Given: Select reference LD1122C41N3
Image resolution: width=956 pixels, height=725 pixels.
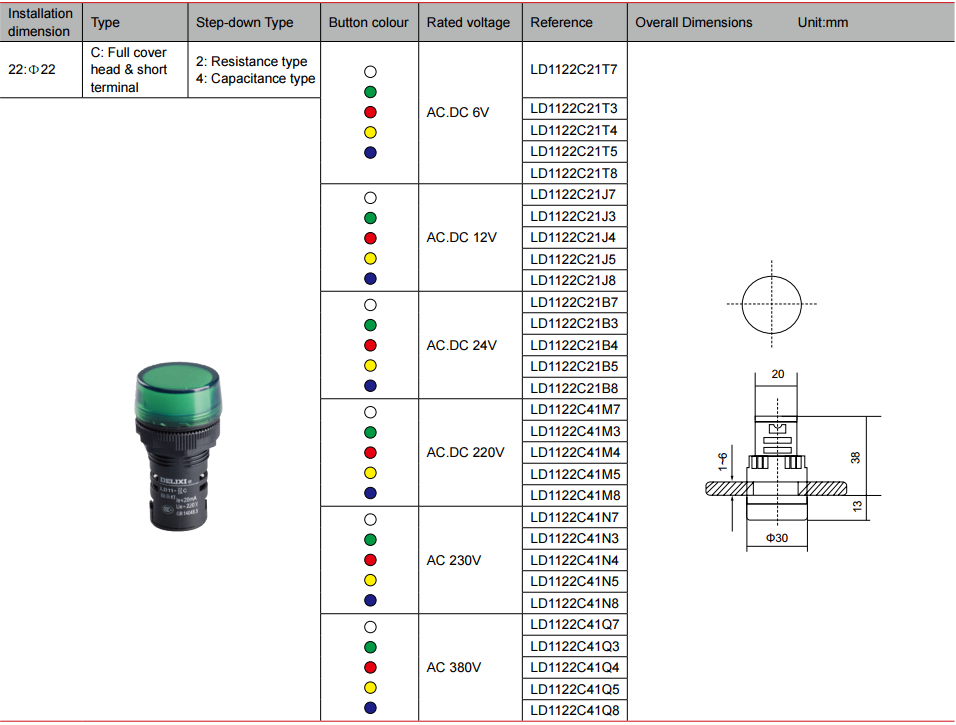Looking at the screenshot, I should coord(575,538).
